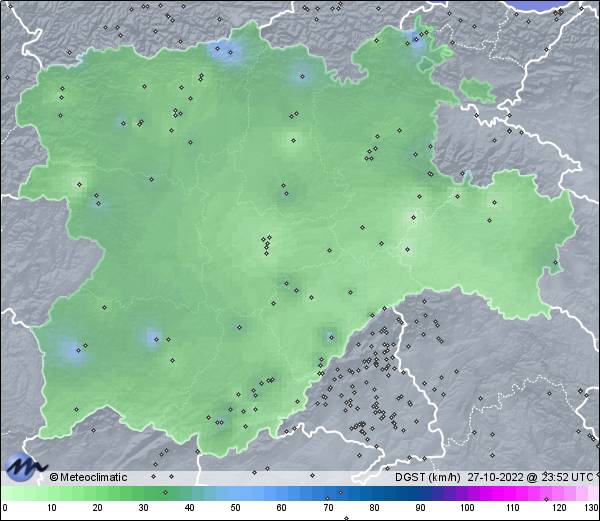Click the 23:52 UTC timestamp

pyautogui.click(x=567, y=477)
